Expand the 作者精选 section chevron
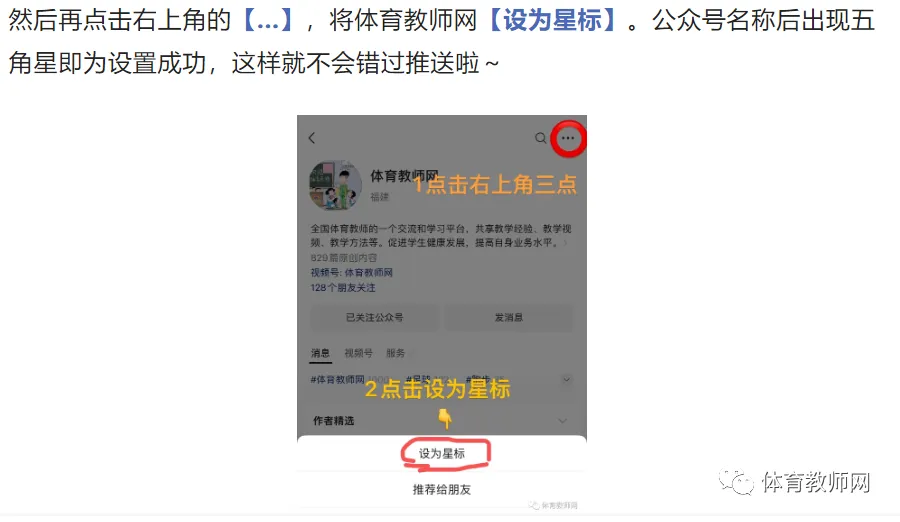The height and width of the screenshot is (522, 900). pyautogui.click(x=562, y=421)
